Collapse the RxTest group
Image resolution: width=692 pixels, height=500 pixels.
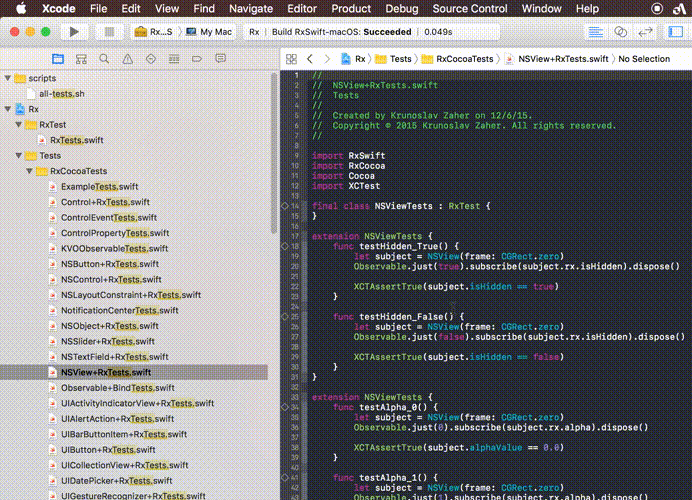tap(19, 124)
